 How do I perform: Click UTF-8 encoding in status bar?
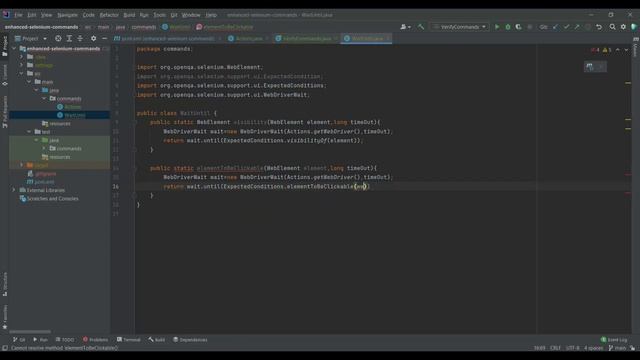coord(573,348)
